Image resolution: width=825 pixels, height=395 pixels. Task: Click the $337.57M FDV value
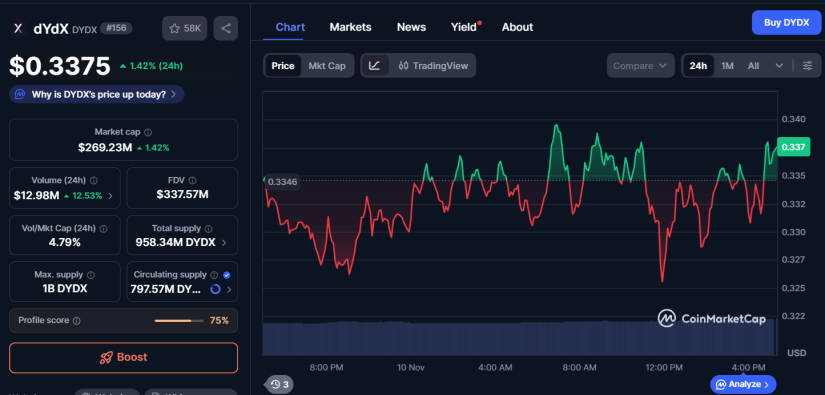point(182,195)
